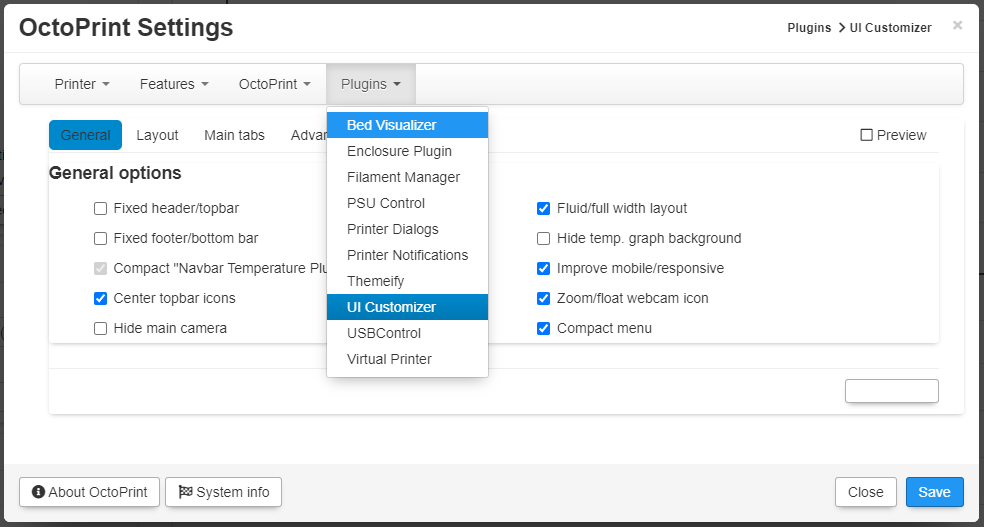Click the Plugins breadcrumb text
This screenshot has height=527, width=984.
tap(809, 28)
